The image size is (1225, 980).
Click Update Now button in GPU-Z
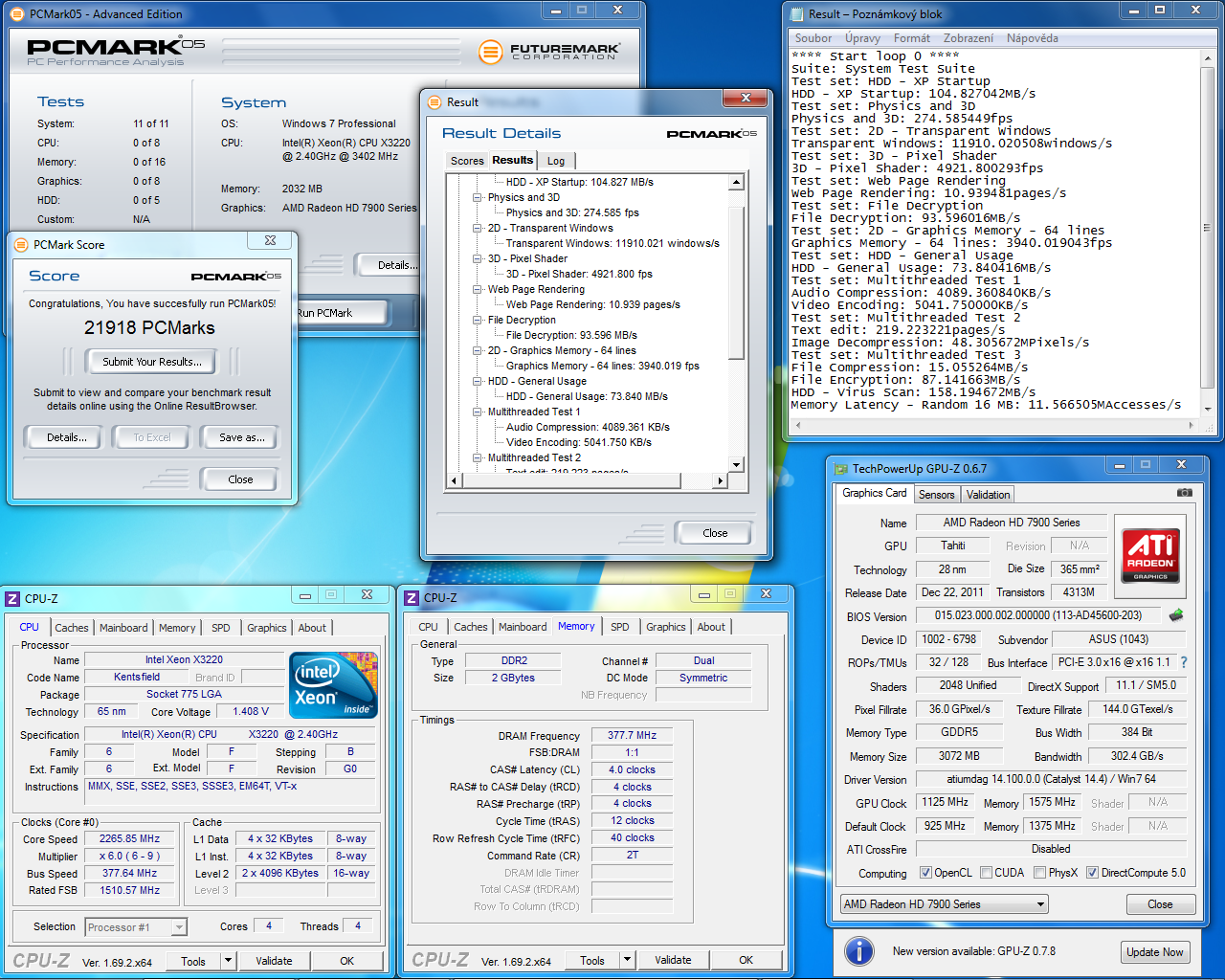point(1155,952)
